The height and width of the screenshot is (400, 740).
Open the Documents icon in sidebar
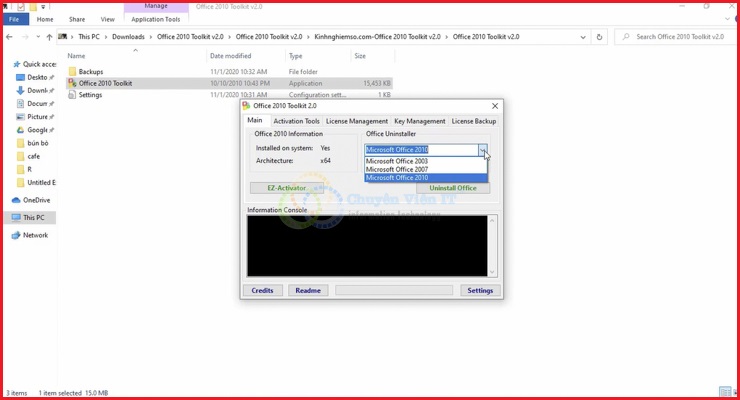click(x=20, y=104)
